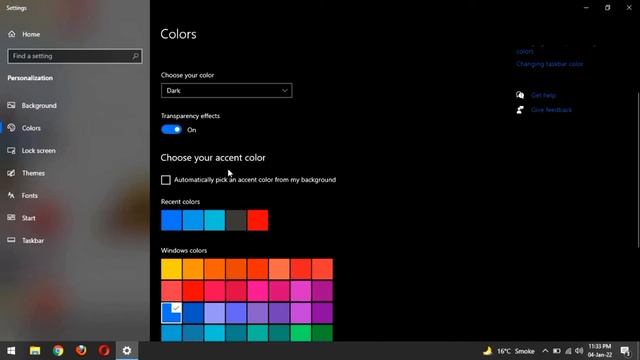Image resolution: width=640 pixels, height=360 pixels.
Task: Enable automatically pick accent color checkbox
Action: click(166, 180)
